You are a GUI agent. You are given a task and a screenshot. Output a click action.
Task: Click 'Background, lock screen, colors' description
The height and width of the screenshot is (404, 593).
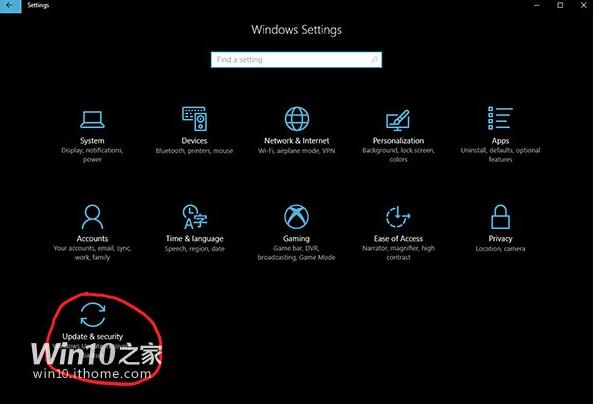pos(398,155)
